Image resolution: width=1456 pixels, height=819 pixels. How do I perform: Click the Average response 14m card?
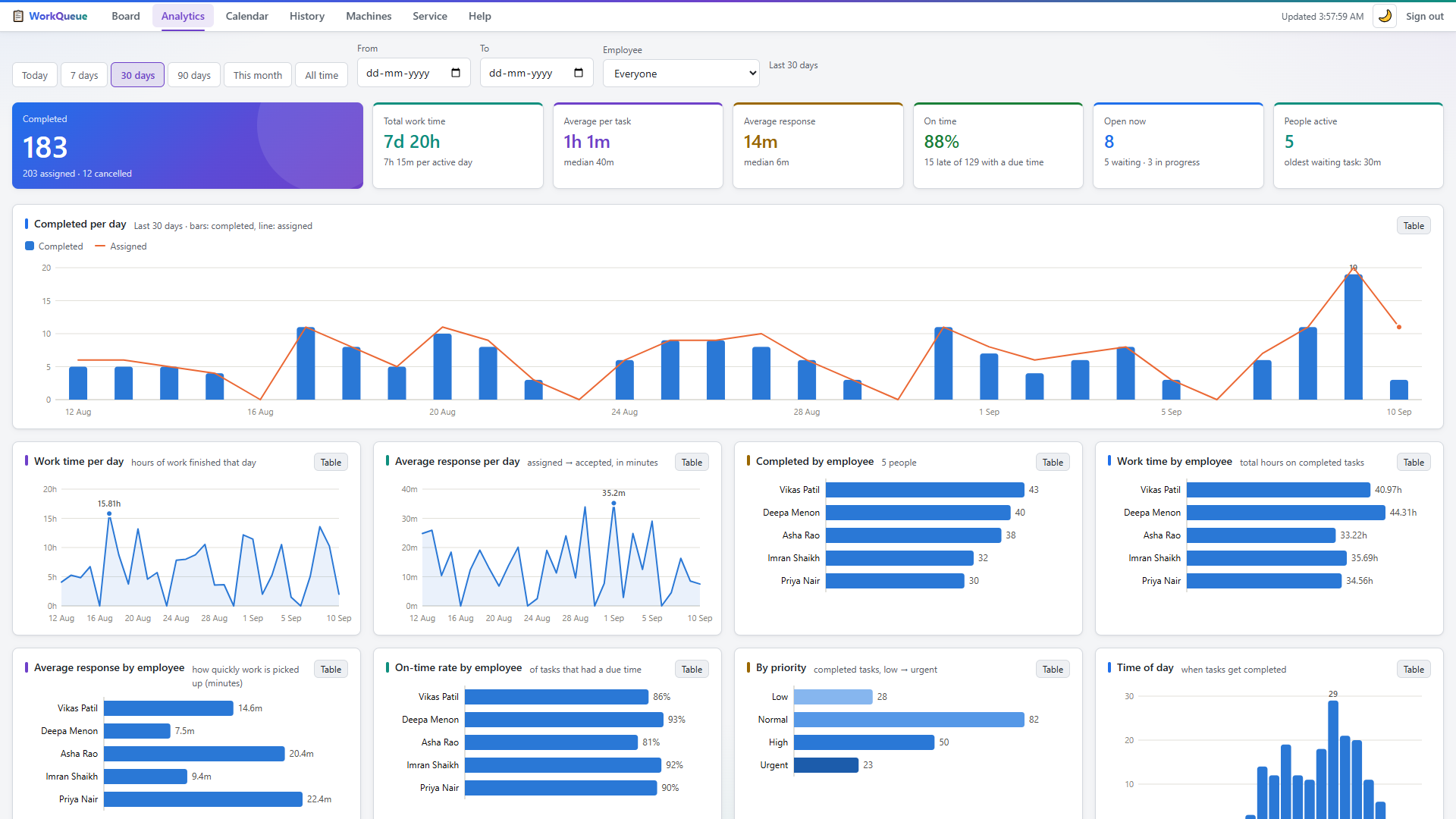click(818, 146)
